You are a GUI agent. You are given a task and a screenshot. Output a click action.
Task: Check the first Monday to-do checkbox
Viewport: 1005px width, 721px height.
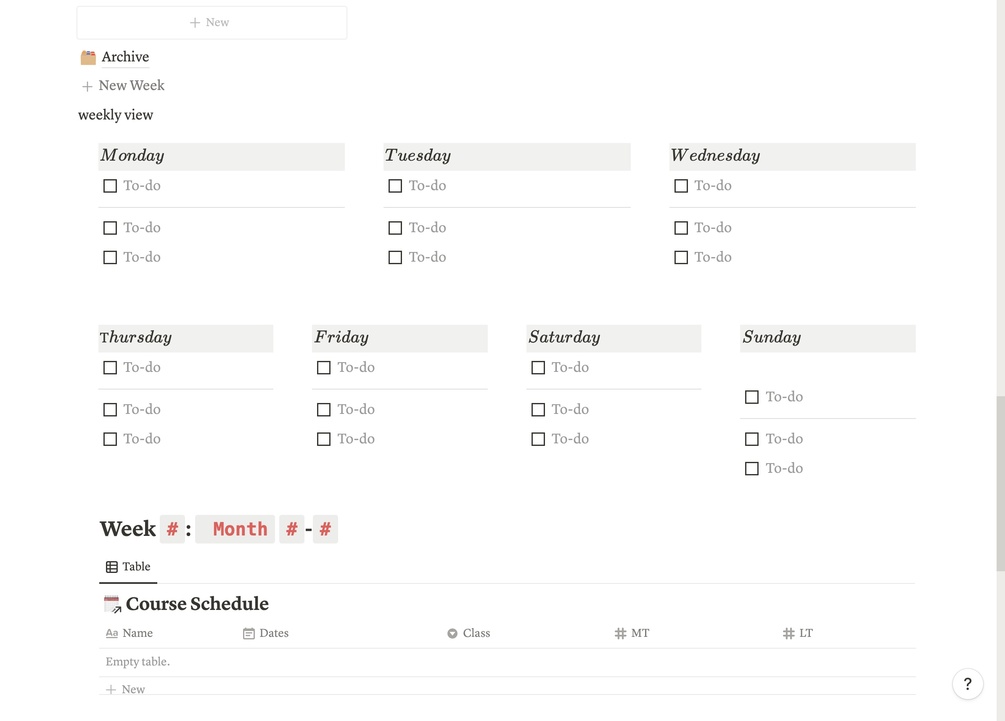110,186
